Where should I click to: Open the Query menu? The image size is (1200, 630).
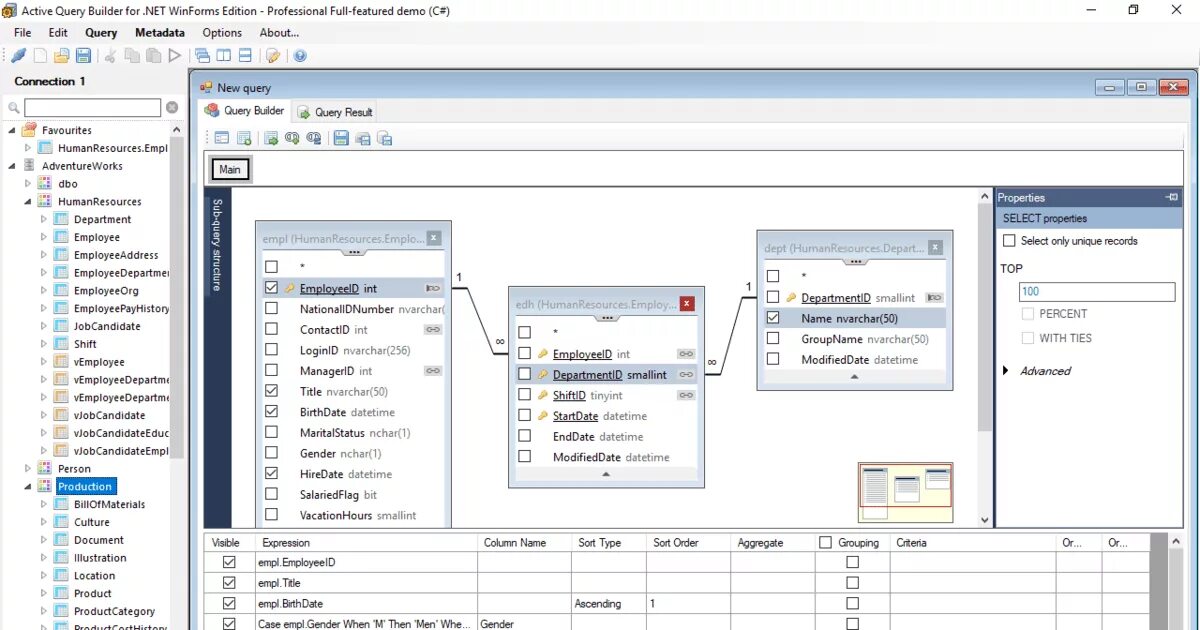101,33
